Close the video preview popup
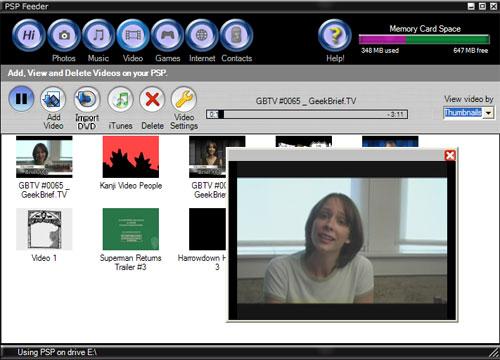Viewport: 500px width, 360px height. (450, 155)
